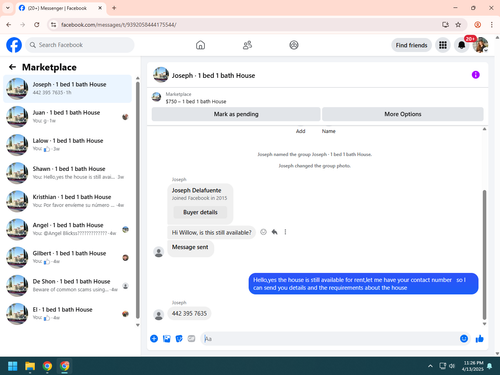This screenshot has width=500, height=375.
Task: Open the Angel · 1 bed 1 bath House chat
Action: [67, 229]
